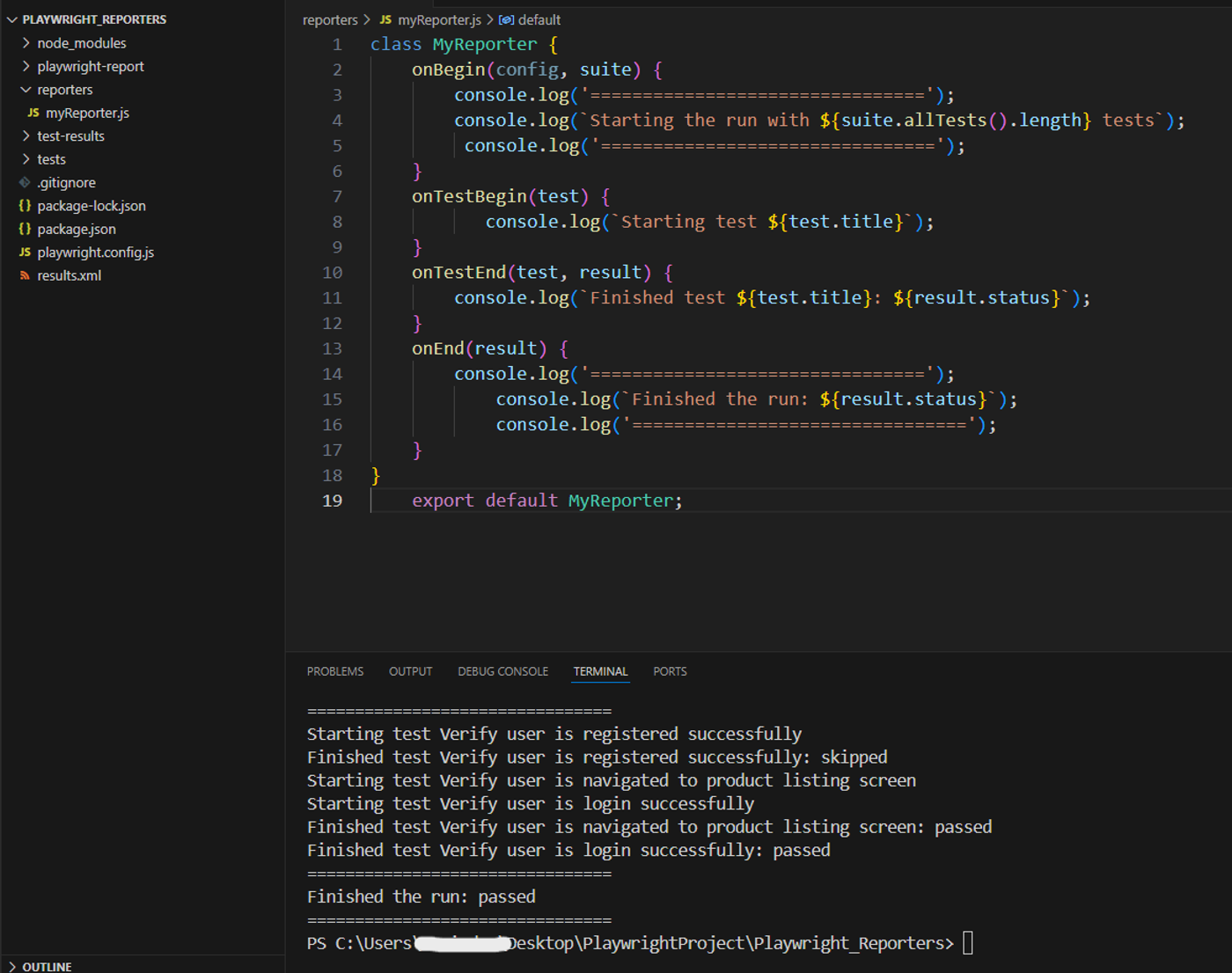1232x973 pixels.
Task: Click the RSS icon beside results.xml
Action: click(25, 275)
